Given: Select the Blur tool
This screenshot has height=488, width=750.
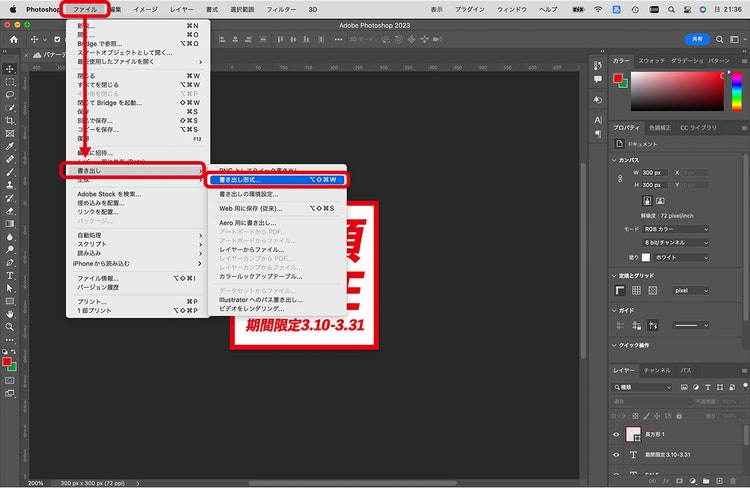Looking at the screenshot, I should [x=10, y=236].
